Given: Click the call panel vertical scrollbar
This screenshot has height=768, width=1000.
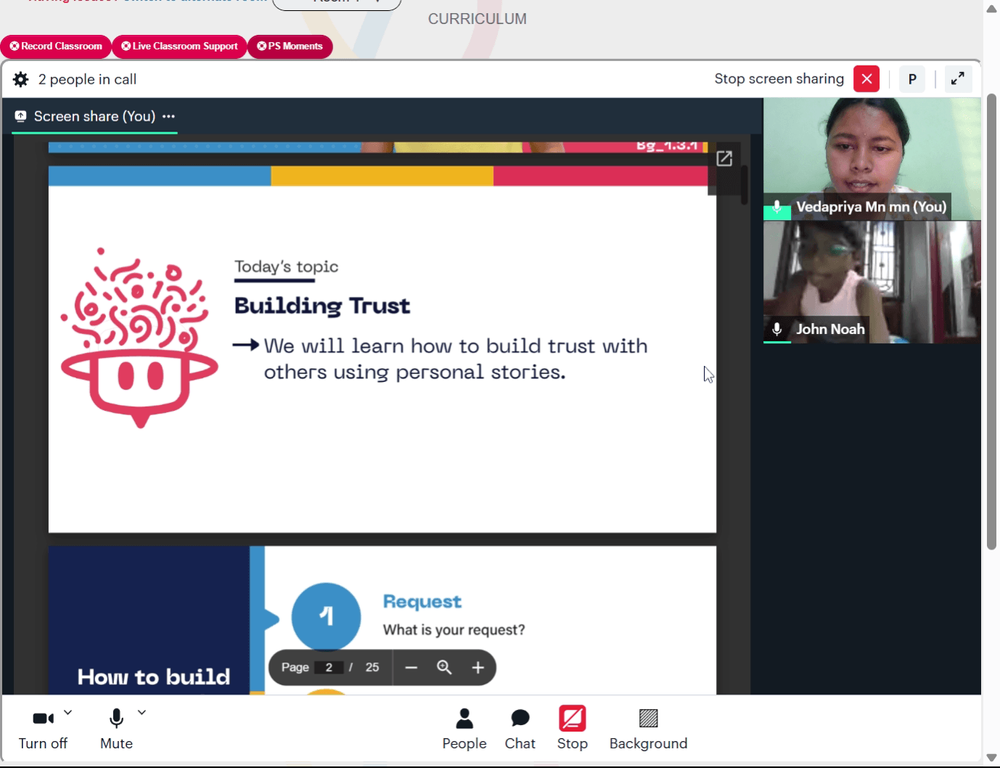Looking at the screenshot, I should (991, 321).
